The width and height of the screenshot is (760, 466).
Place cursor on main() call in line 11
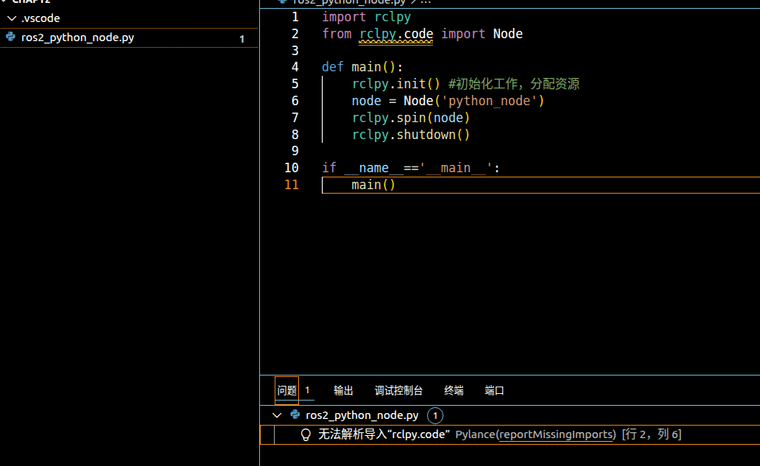[x=373, y=185]
